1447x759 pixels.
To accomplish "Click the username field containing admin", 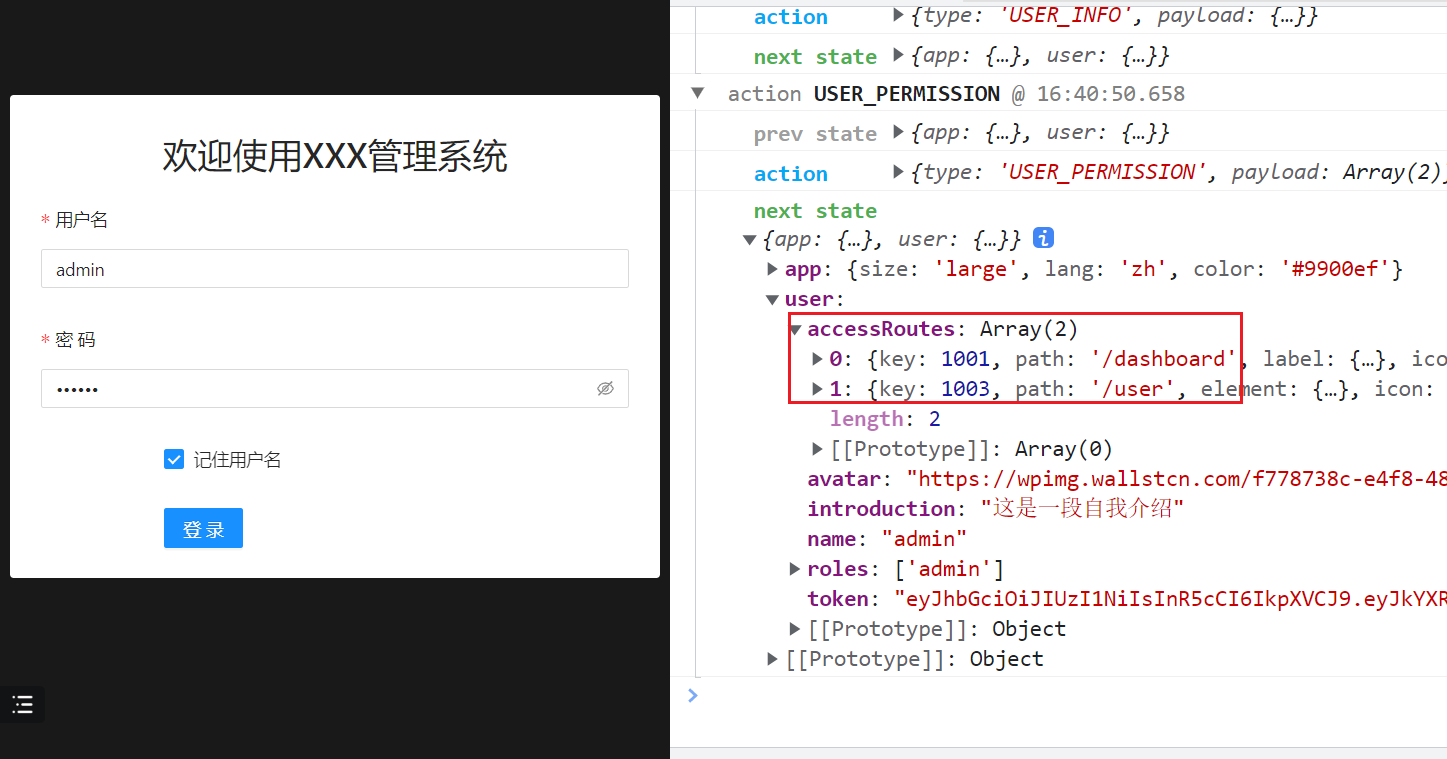I will point(334,269).
